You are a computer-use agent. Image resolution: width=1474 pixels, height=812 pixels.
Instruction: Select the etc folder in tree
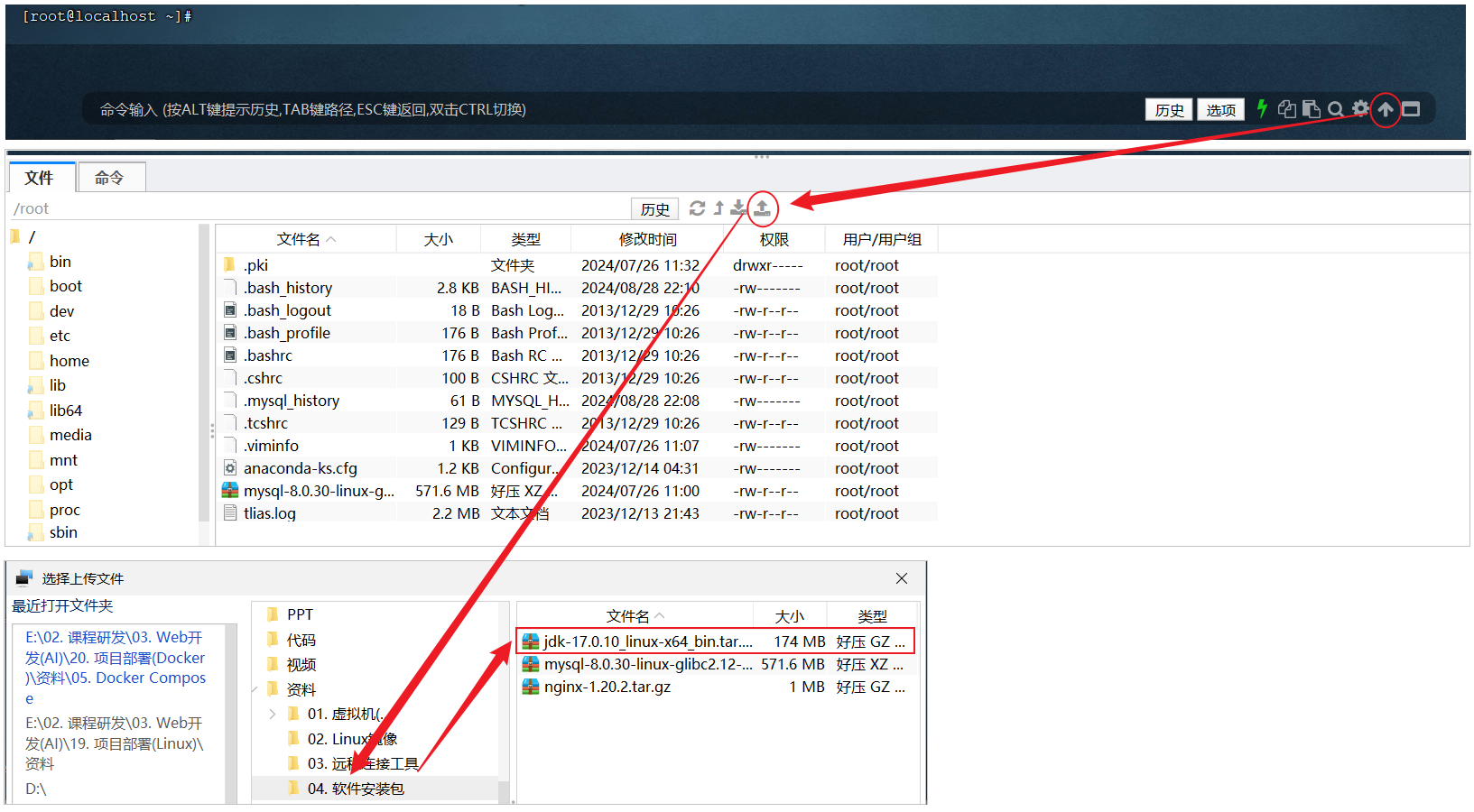pos(60,336)
